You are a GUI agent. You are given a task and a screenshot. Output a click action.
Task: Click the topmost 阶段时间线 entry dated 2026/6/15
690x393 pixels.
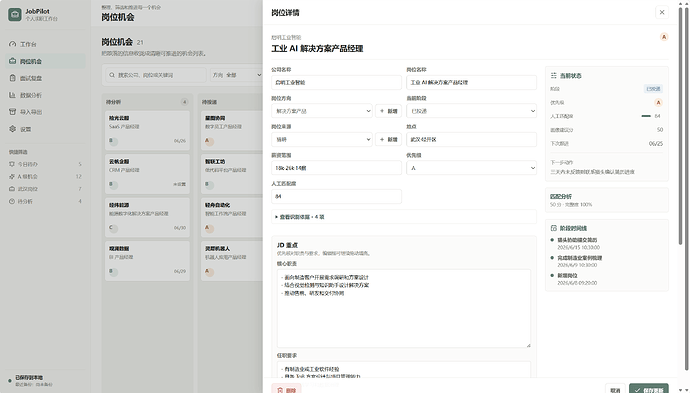tap(578, 243)
